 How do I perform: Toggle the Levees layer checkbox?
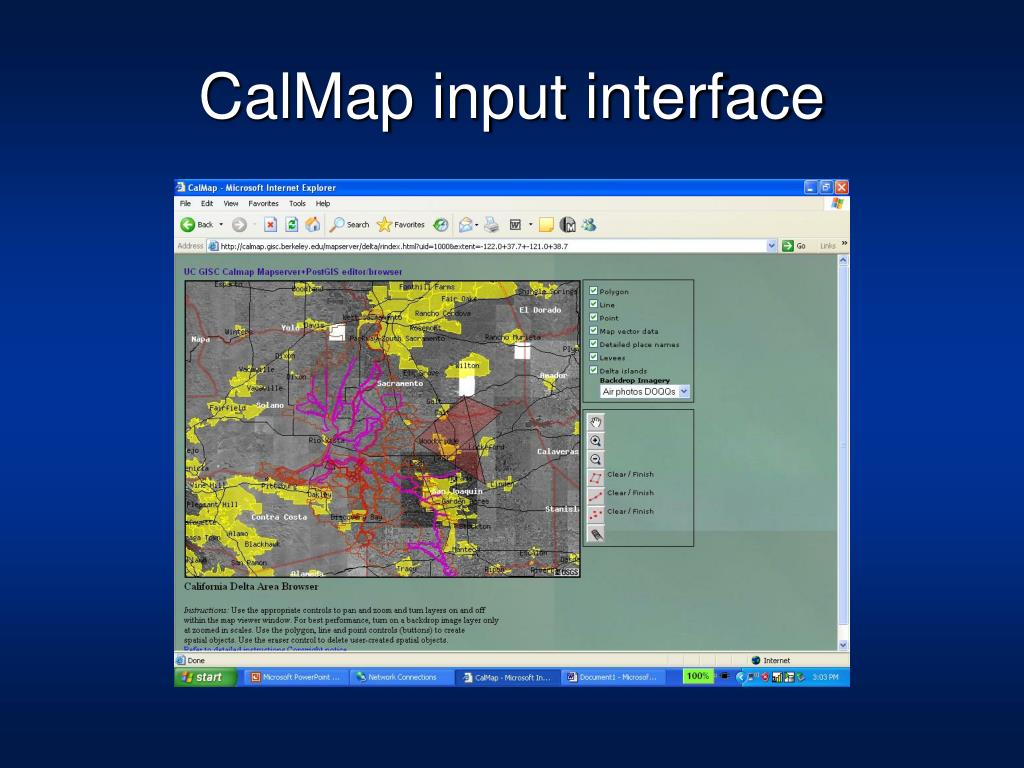click(594, 357)
